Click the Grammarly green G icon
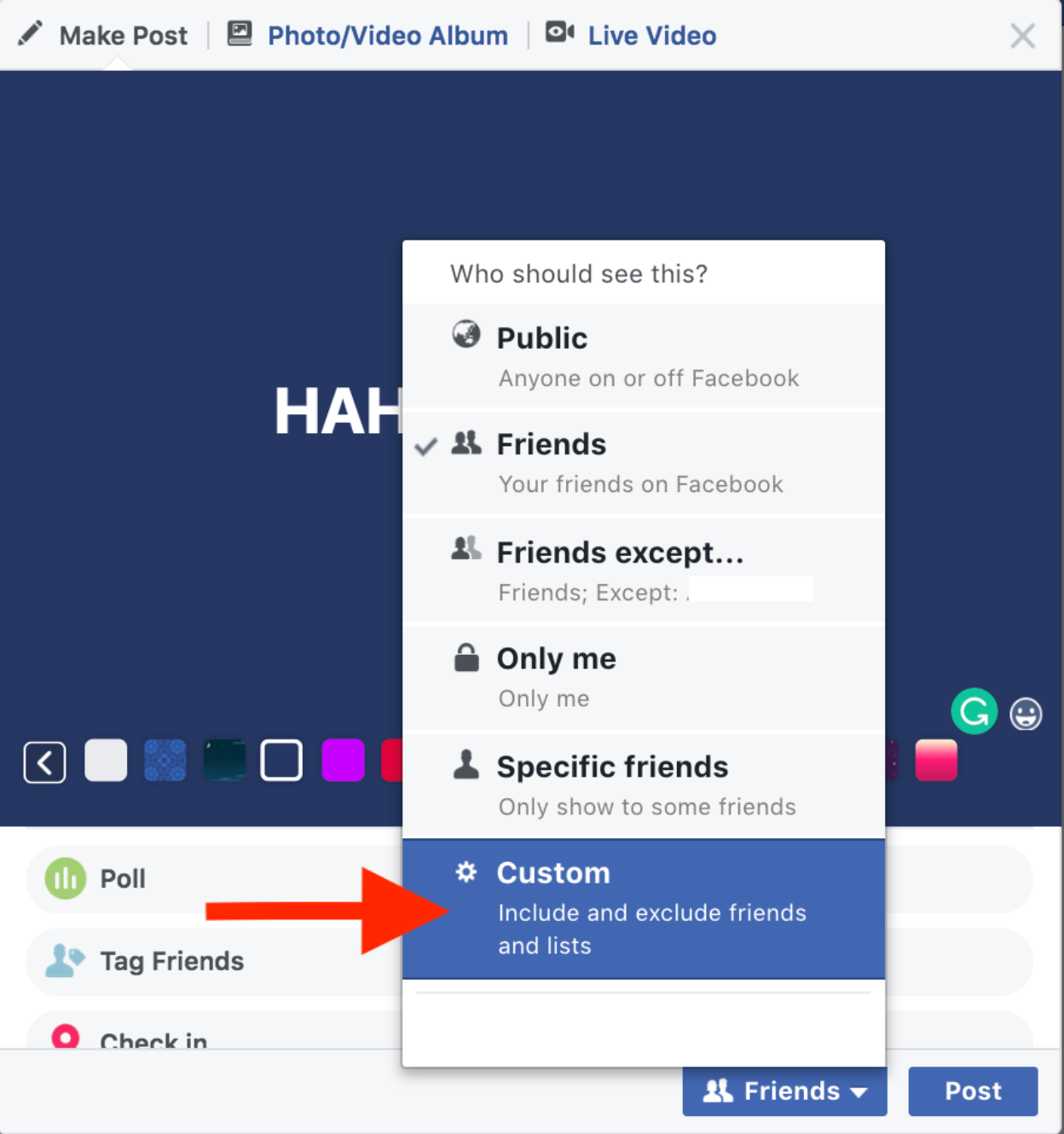1064x1134 pixels. point(974,711)
